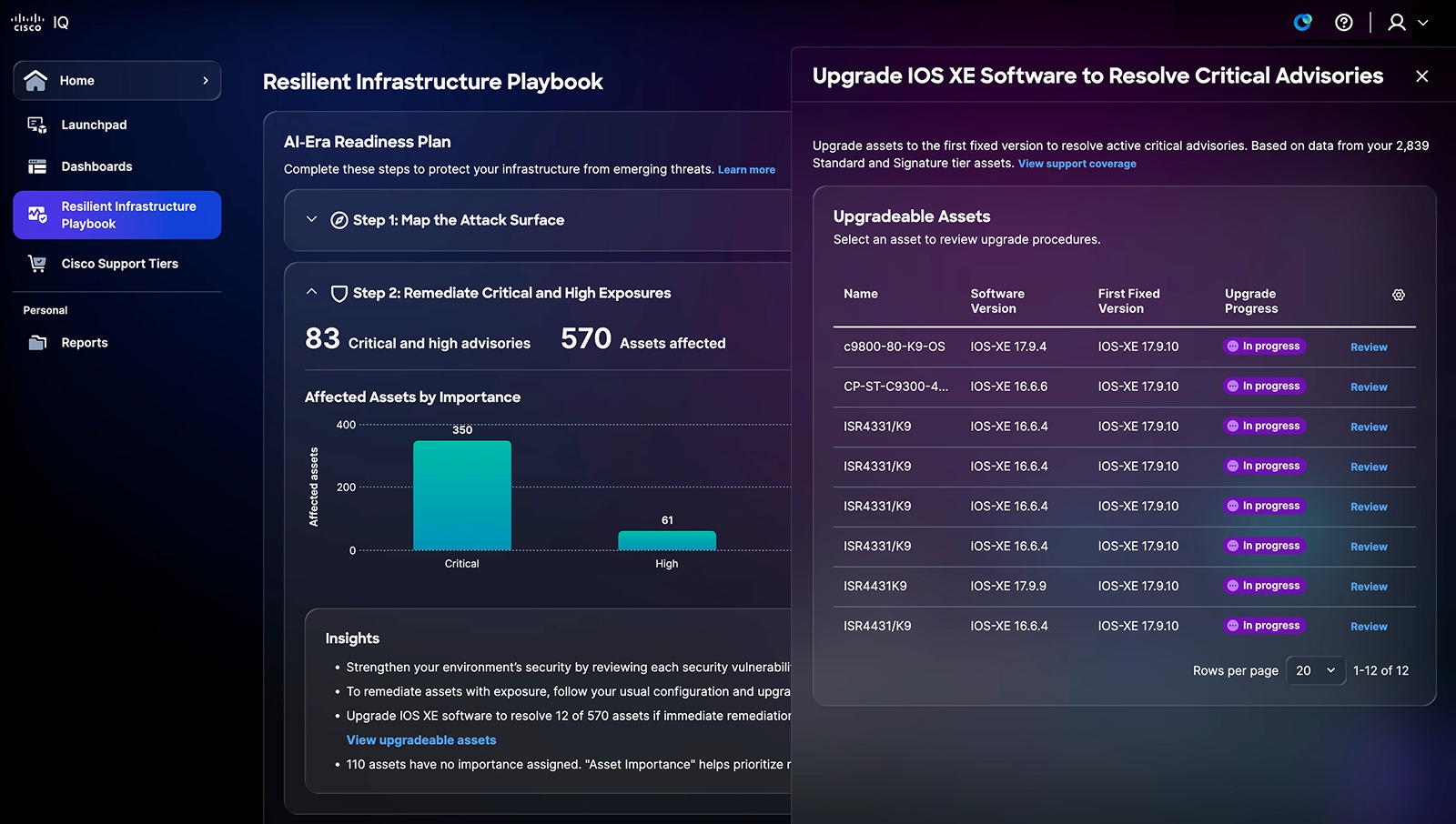Click In progress badge for ISR4431/K9
The width and height of the screenshot is (1456, 824).
[x=1265, y=626]
